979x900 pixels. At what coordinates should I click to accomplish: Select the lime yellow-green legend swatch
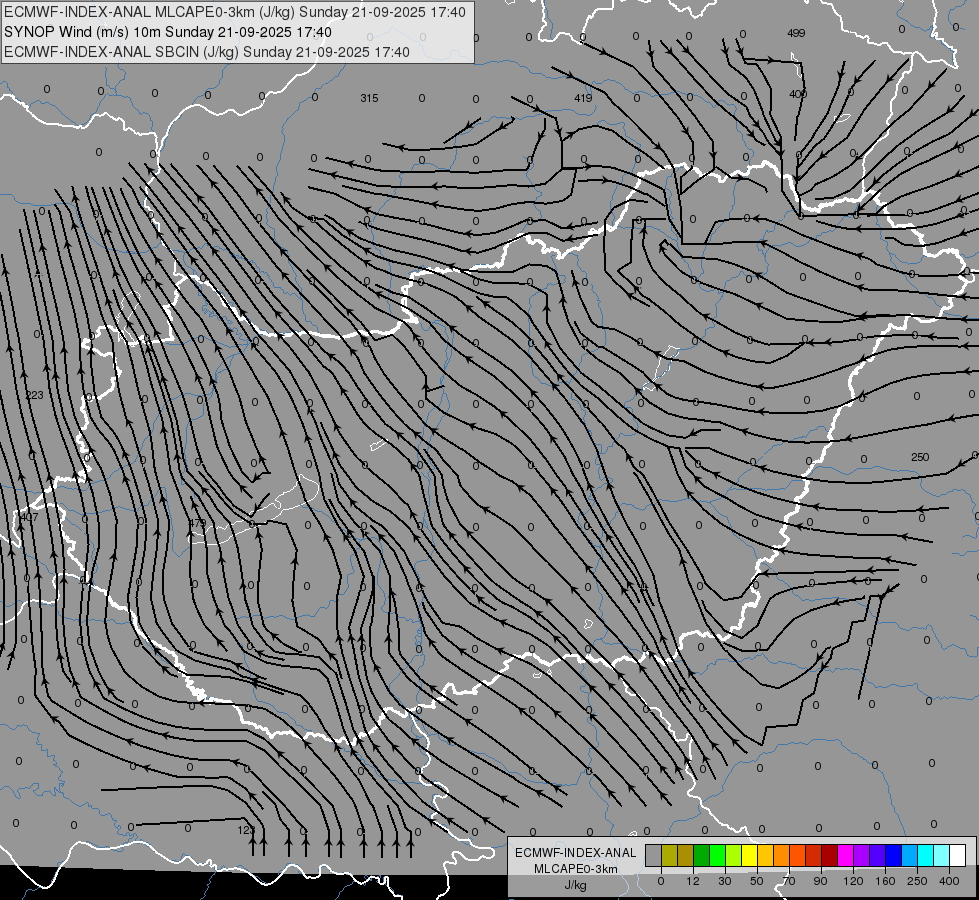(734, 855)
